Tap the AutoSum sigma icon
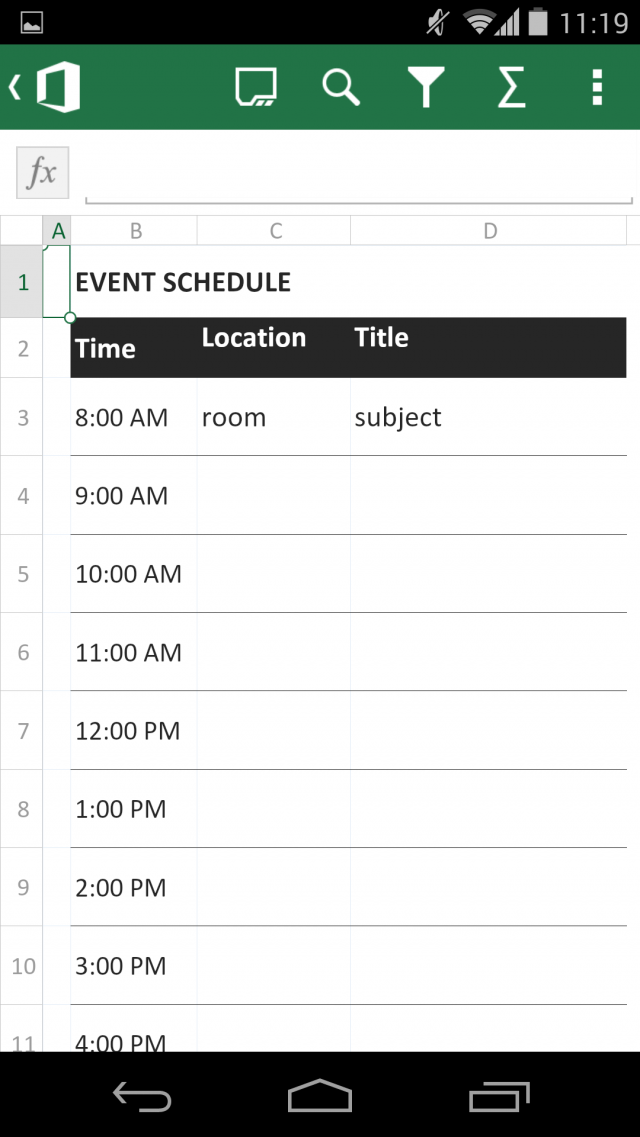The width and height of the screenshot is (640, 1137). point(511,88)
